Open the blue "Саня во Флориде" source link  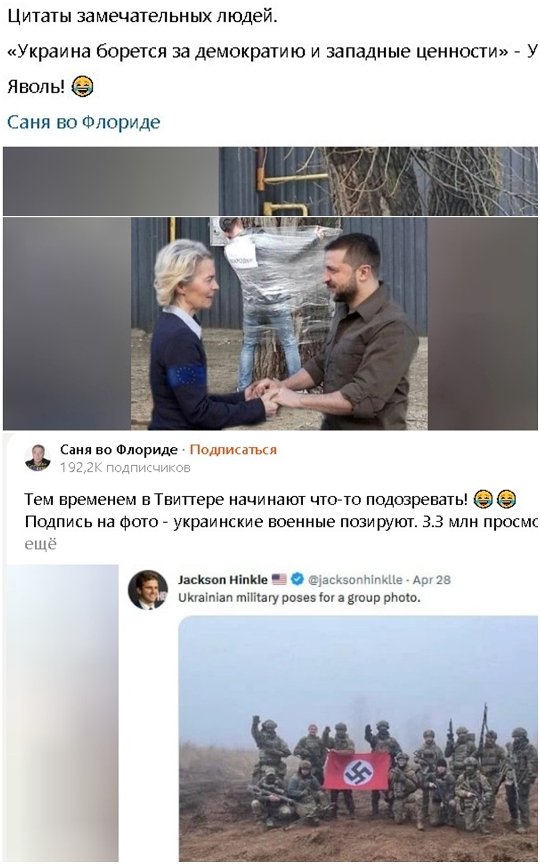(83, 122)
